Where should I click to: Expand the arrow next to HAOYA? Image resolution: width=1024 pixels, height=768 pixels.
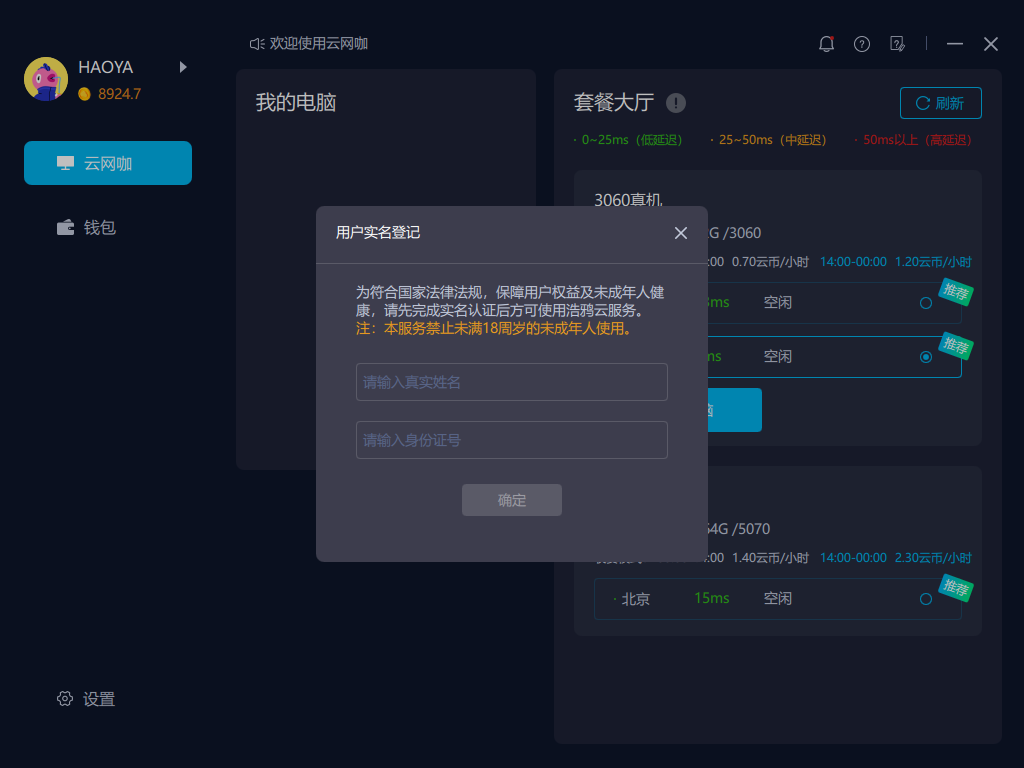pos(183,67)
